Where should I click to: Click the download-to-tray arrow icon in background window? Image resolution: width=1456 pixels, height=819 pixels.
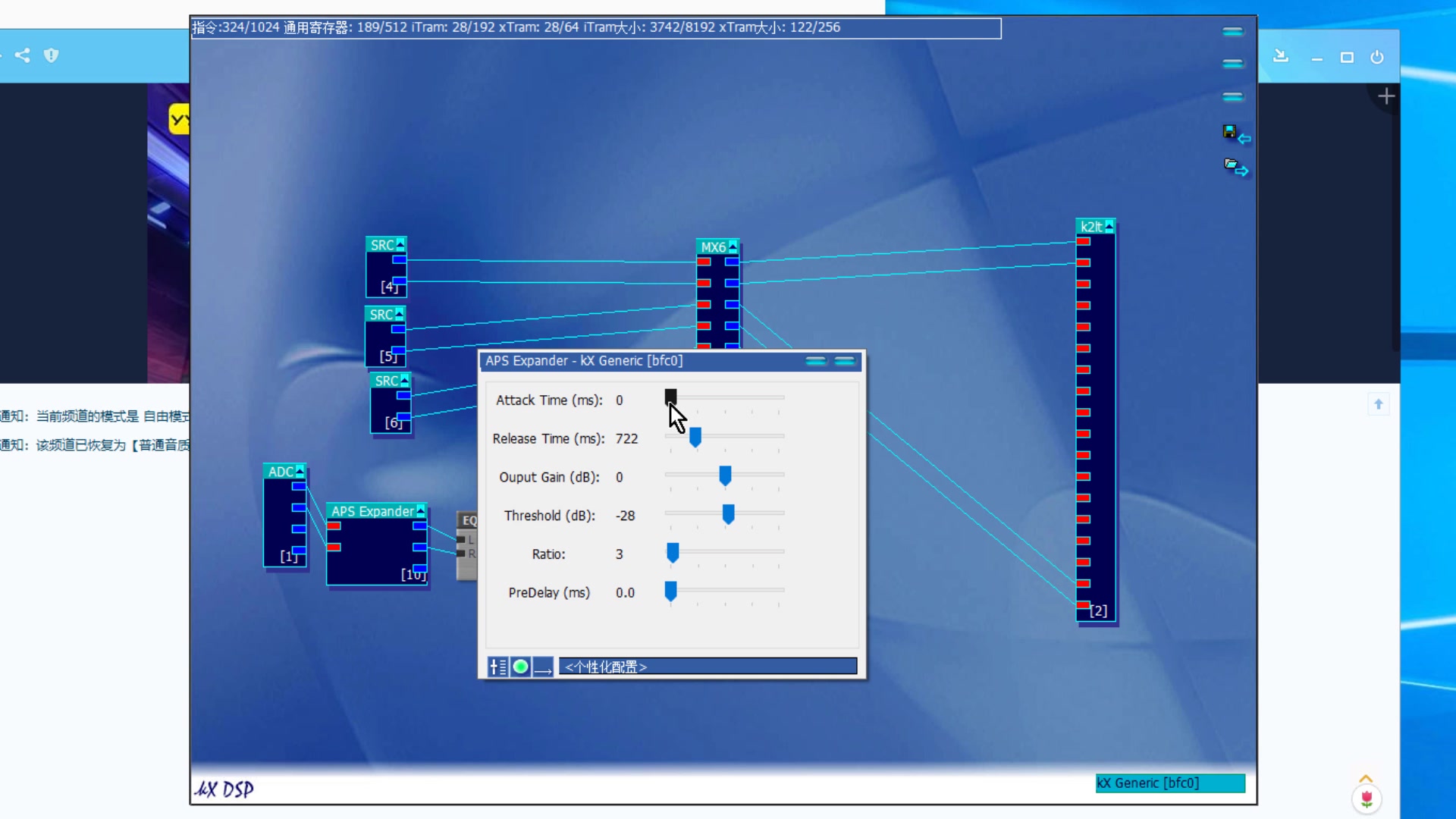click(x=1281, y=56)
